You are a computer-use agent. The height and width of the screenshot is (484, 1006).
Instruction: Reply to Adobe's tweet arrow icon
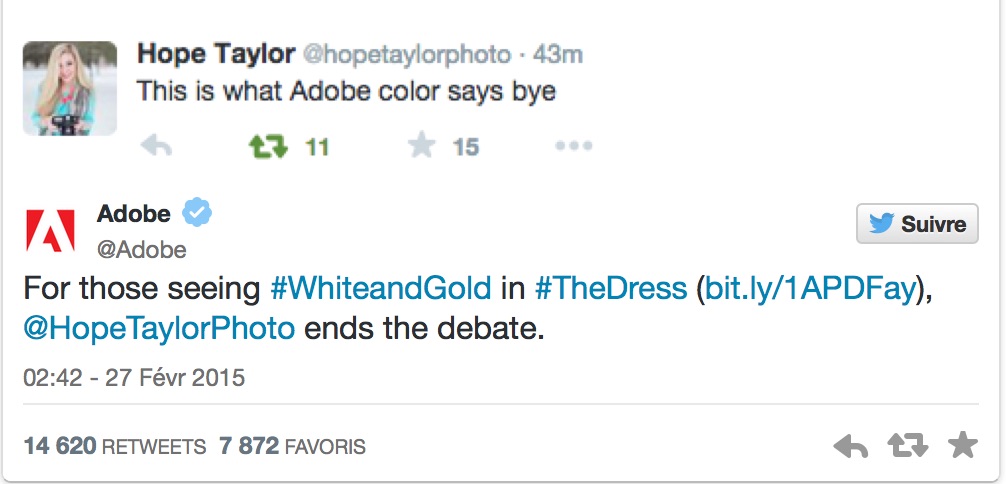tap(851, 446)
